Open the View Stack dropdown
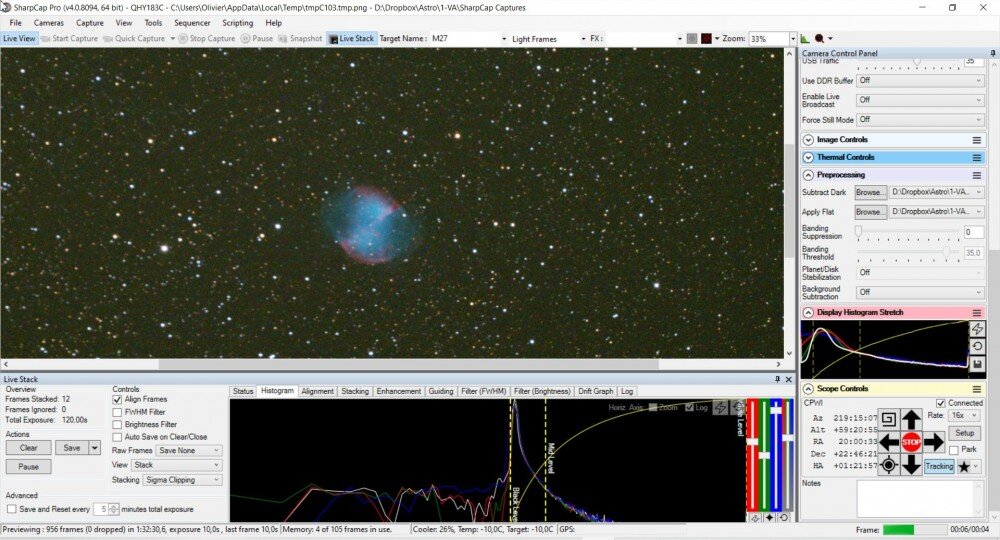The image size is (1000, 540). (x=177, y=465)
